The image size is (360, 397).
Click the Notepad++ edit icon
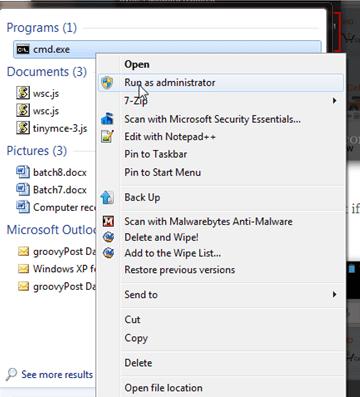click(107, 137)
